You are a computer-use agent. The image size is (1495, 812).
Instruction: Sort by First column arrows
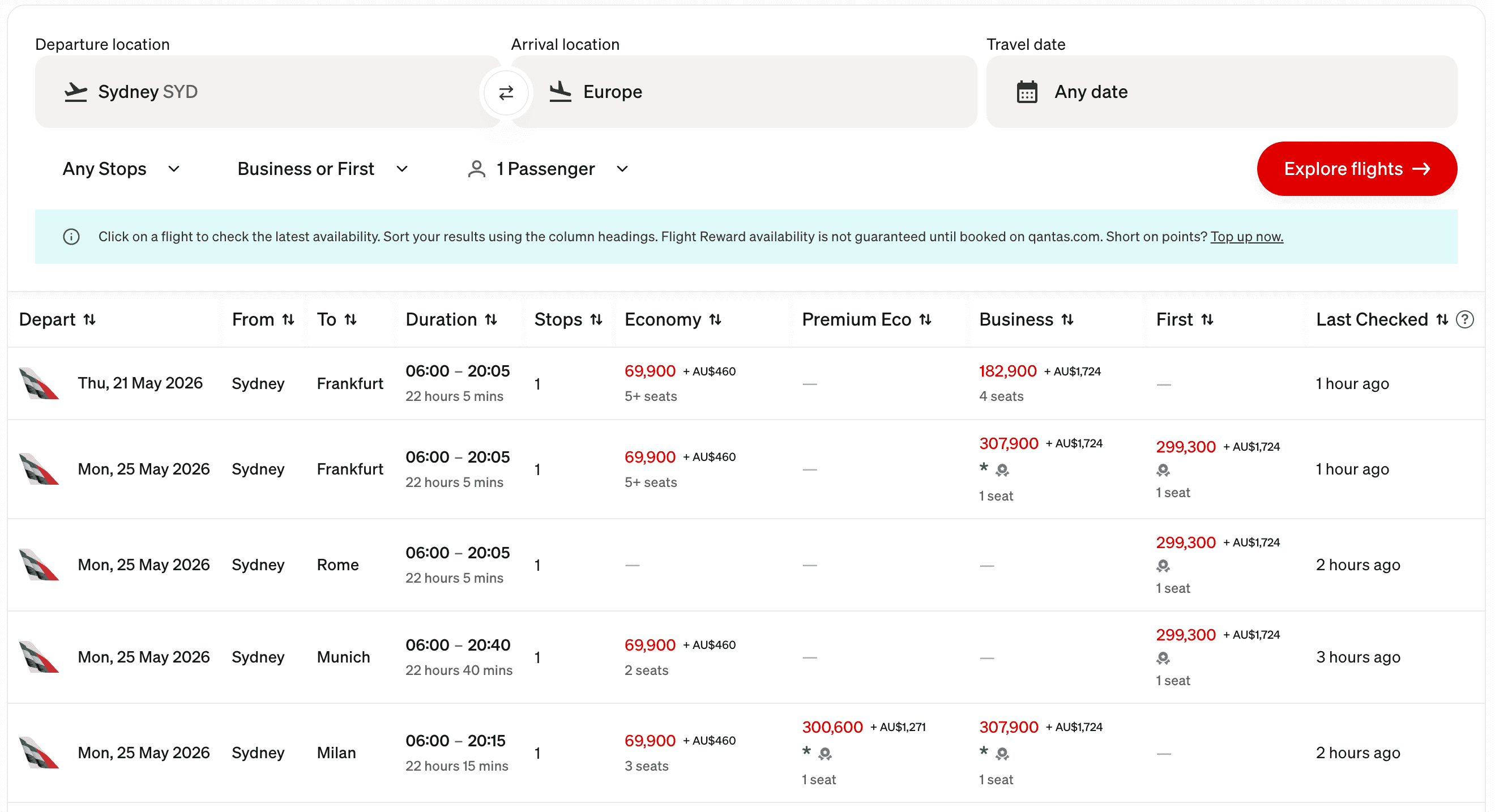tap(1207, 319)
